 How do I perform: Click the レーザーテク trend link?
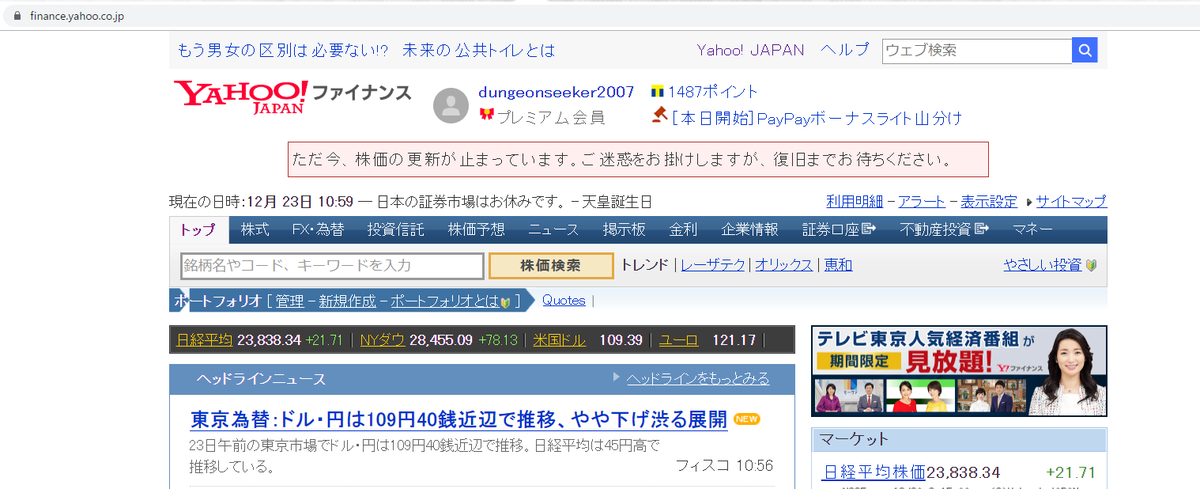[x=713, y=265]
